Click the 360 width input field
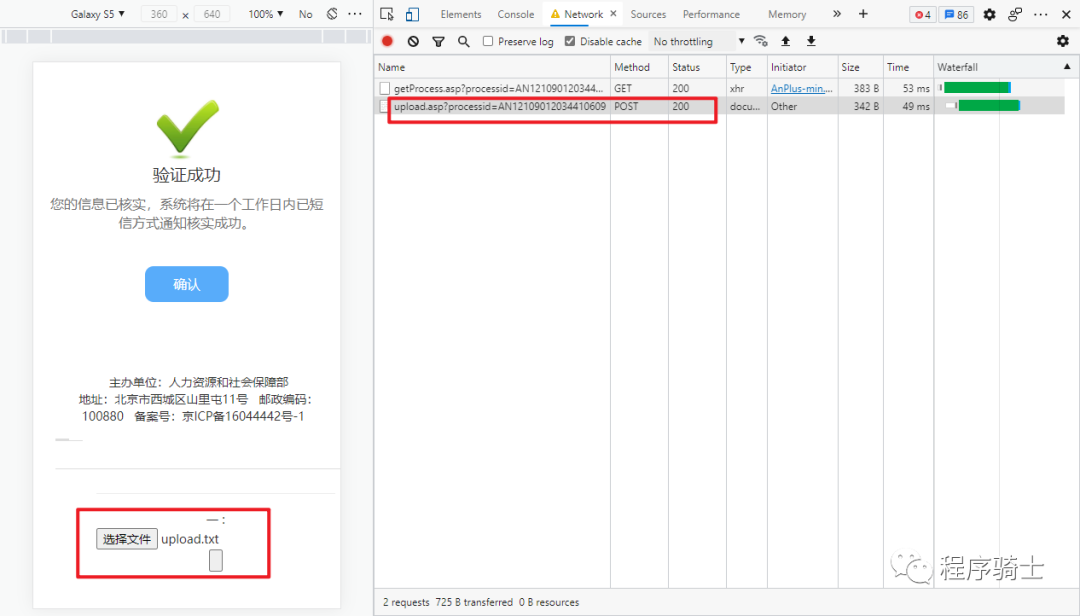Image resolution: width=1080 pixels, height=616 pixels. point(159,14)
